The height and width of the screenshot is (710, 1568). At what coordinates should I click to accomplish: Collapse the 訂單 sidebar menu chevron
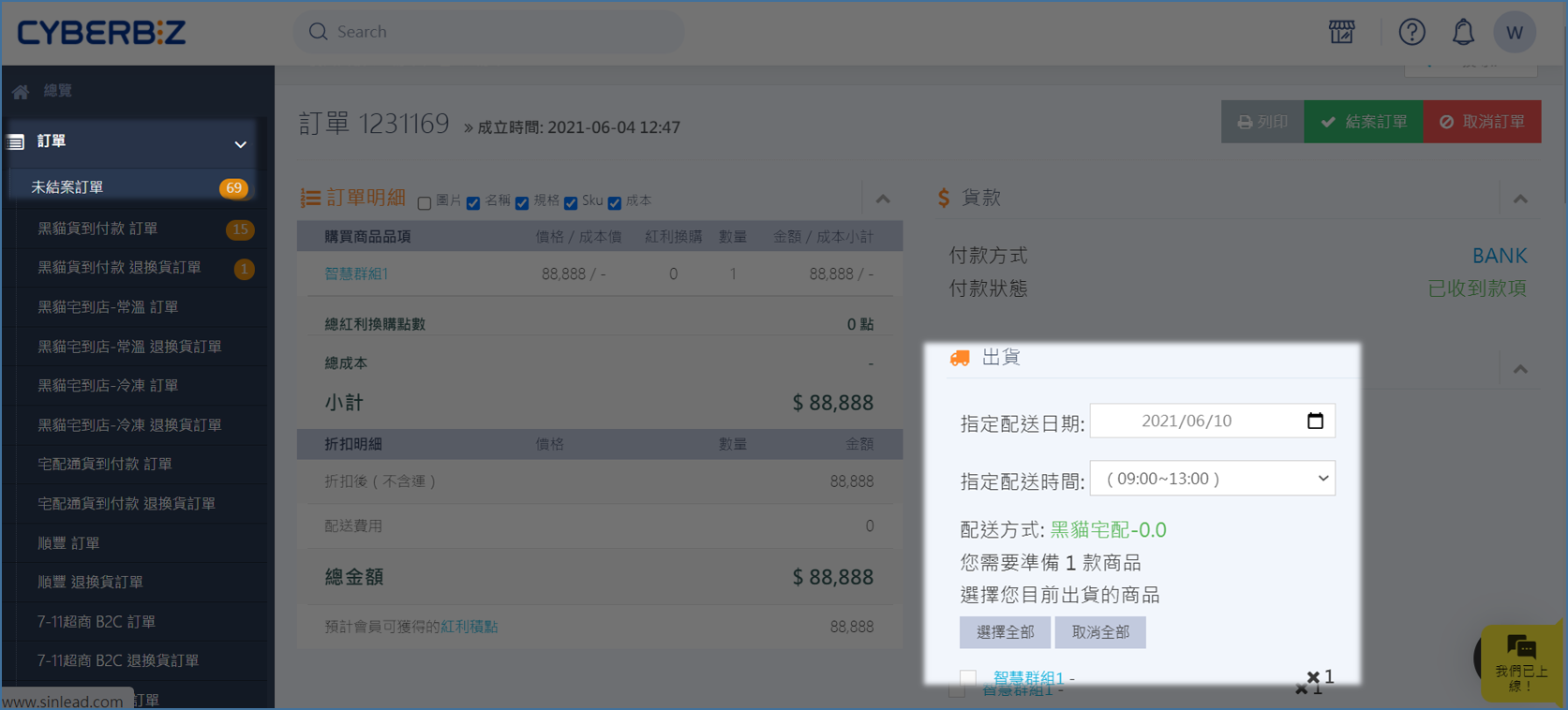tap(241, 144)
